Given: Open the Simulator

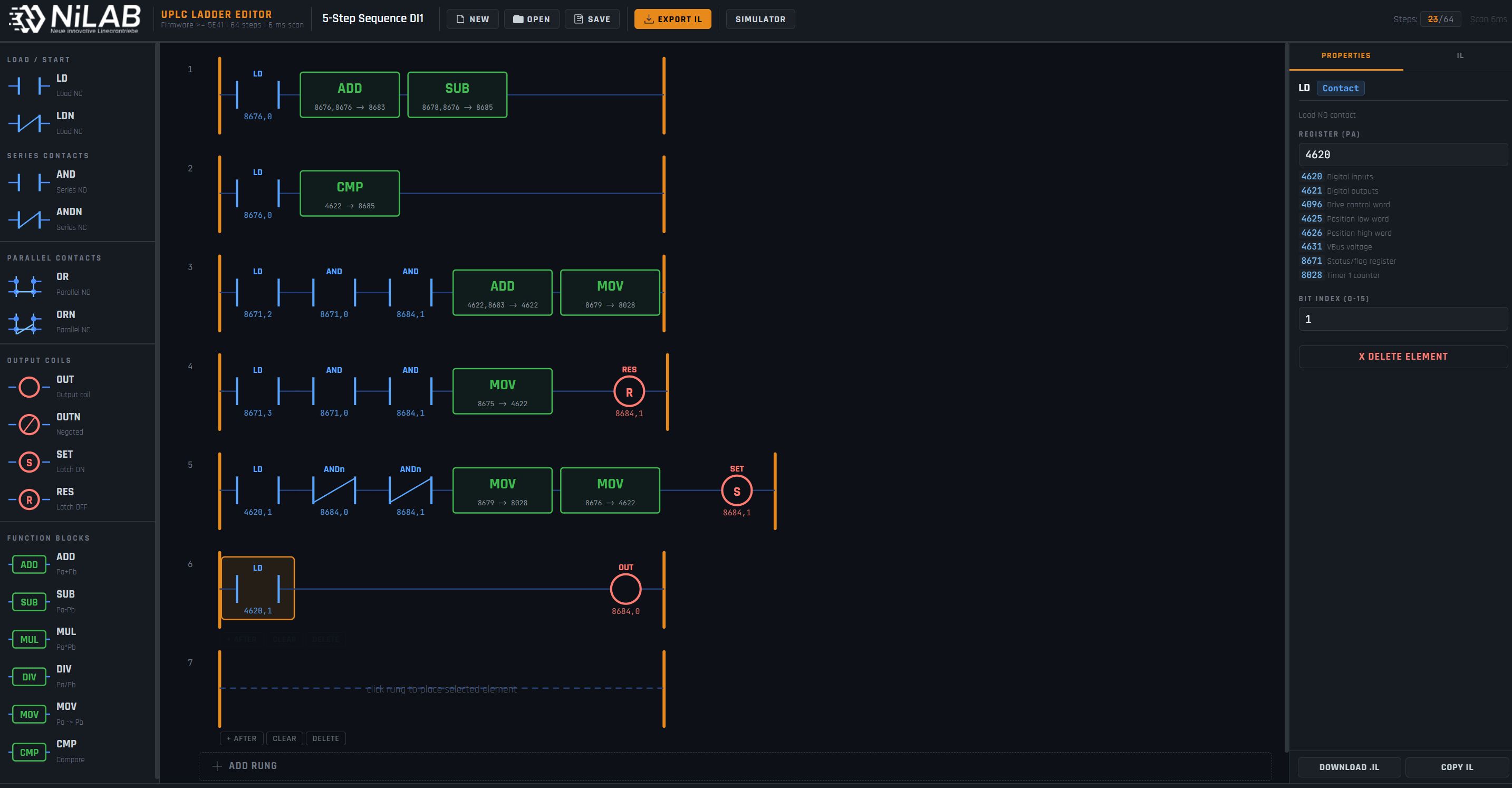Looking at the screenshot, I should tap(759, 20).
